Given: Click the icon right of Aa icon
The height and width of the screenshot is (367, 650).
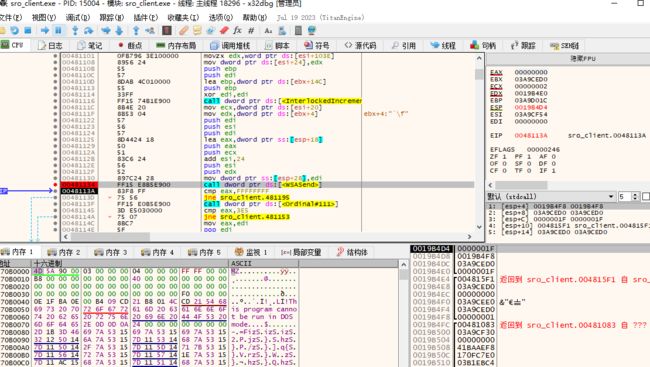Looking at the screenshot, I should pos(282,30).
